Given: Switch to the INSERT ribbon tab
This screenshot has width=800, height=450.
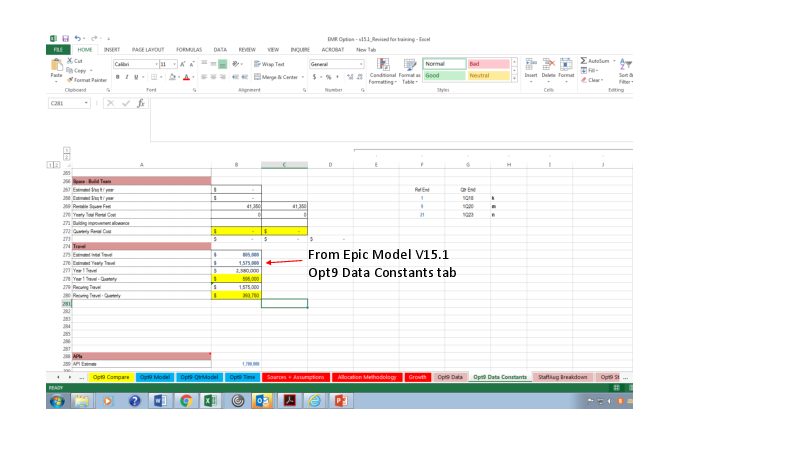Looking at the screenshot, I should pyautogui.click(x=112, y=49).
